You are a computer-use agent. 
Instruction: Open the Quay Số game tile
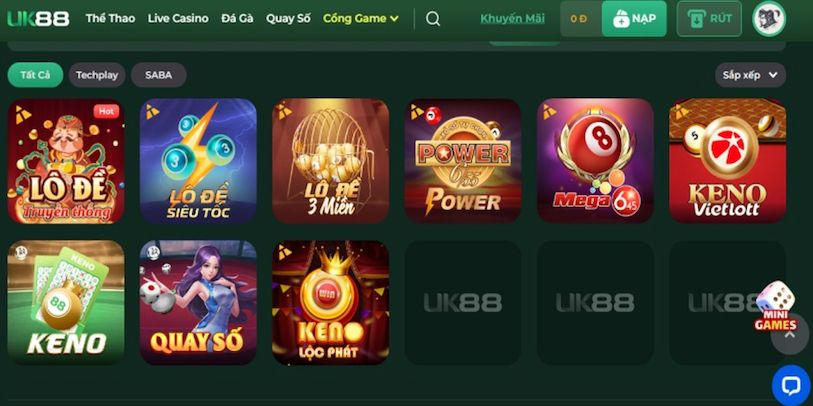[198, 302]
